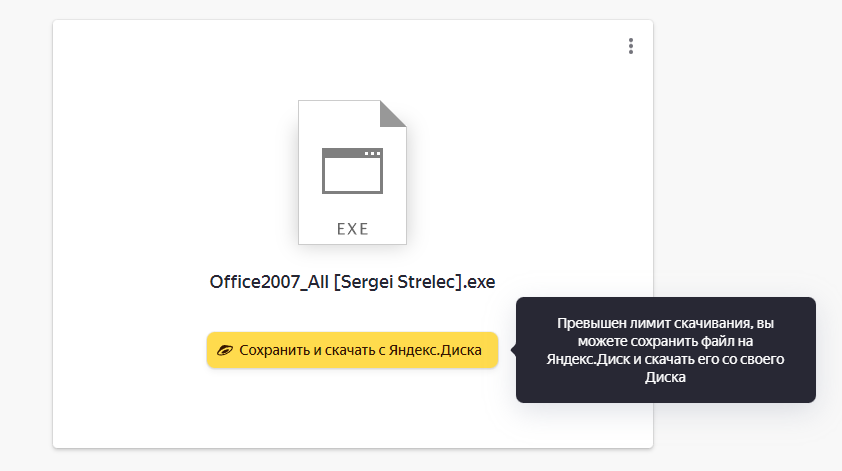Click the "EXE" label on the file icon

[x=352, y=229]
